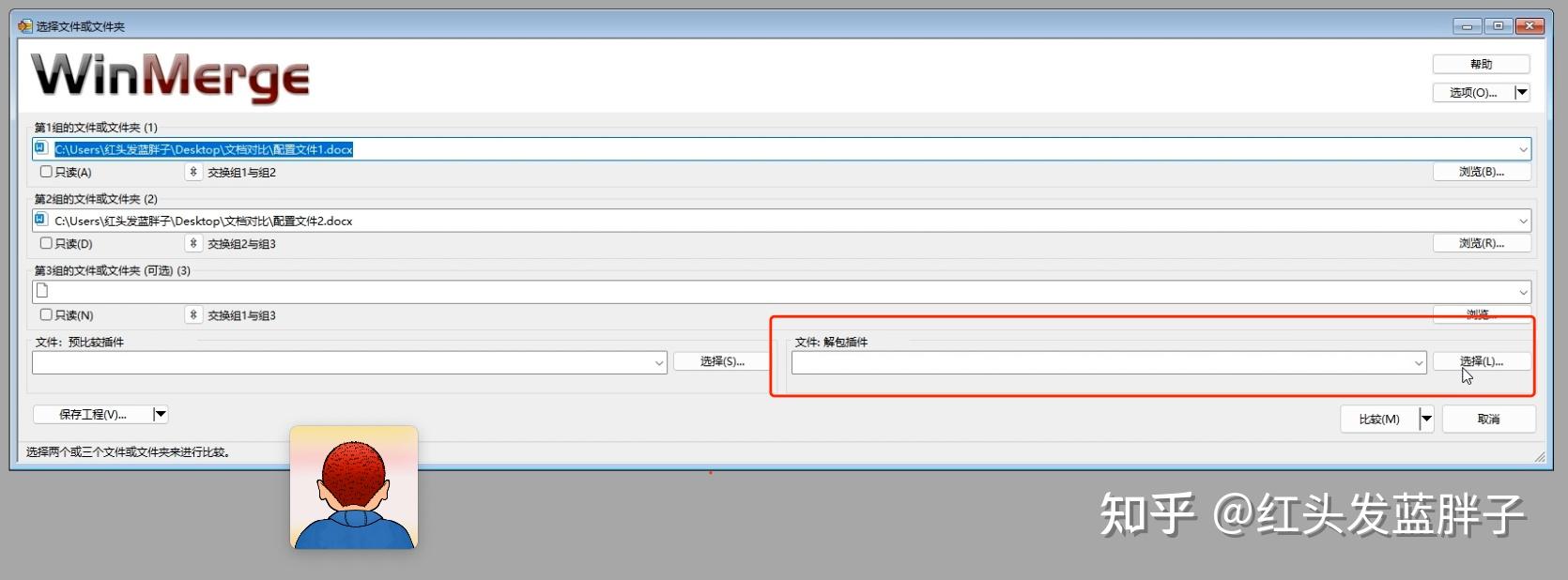Viewport: 1568px width, 580px height.
Task: Open the arrow menu beside 保存工程(V)
Action: (161, 414)
